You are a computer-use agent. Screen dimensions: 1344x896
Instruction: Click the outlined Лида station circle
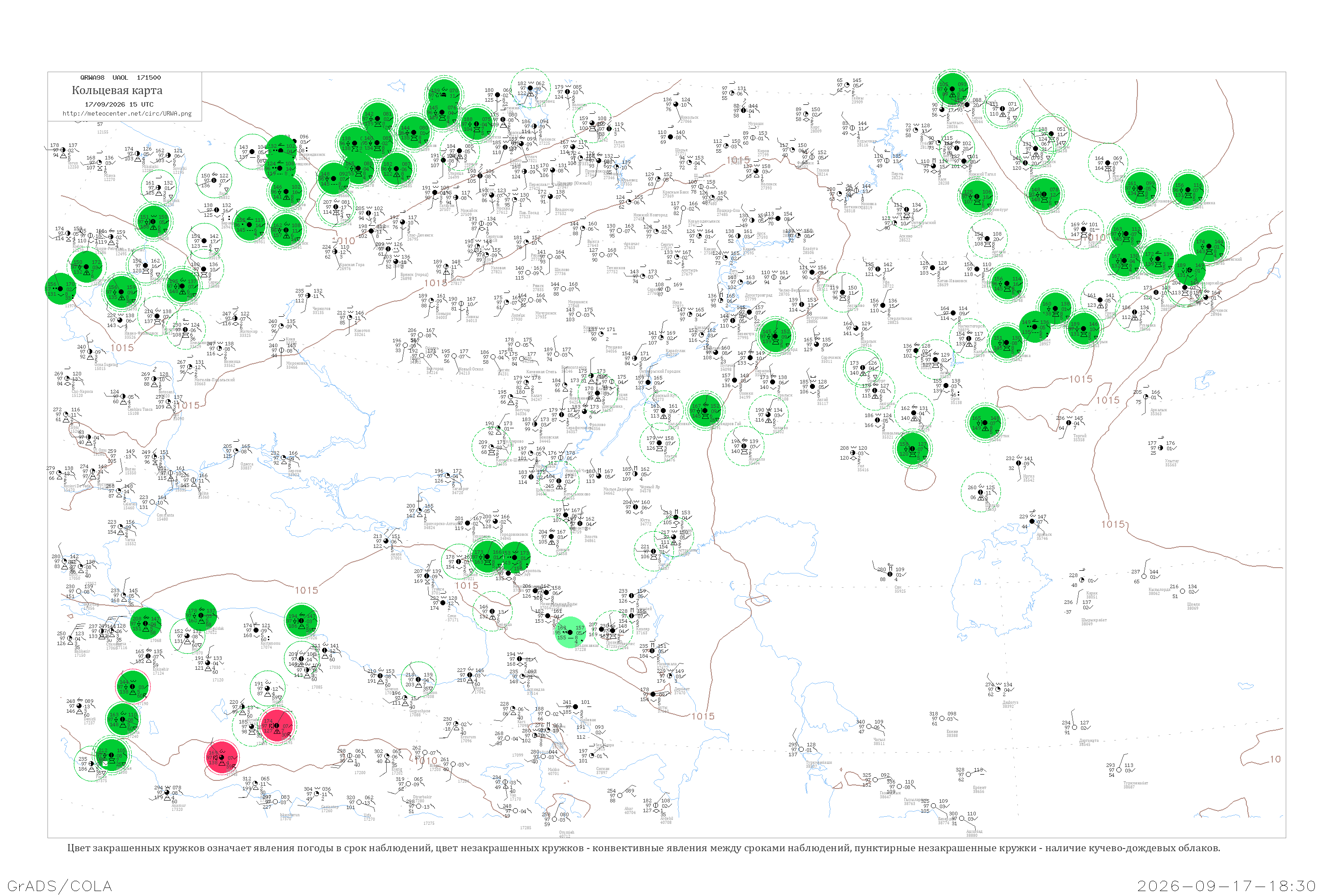click(214, 181)
